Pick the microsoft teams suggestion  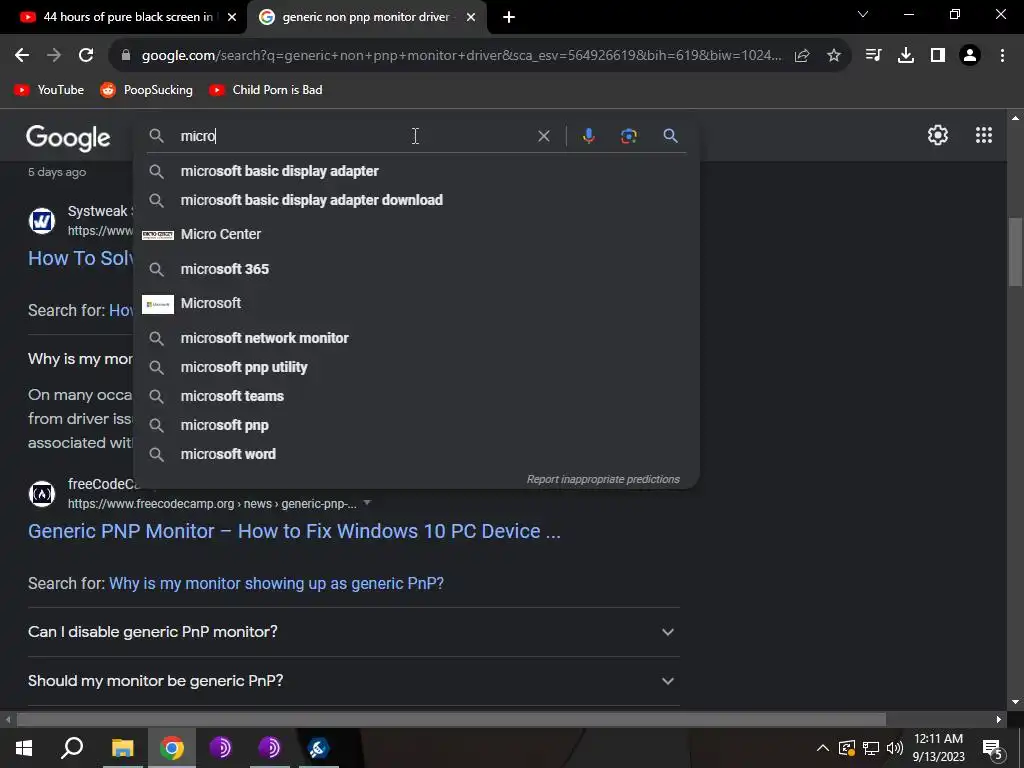416,396
